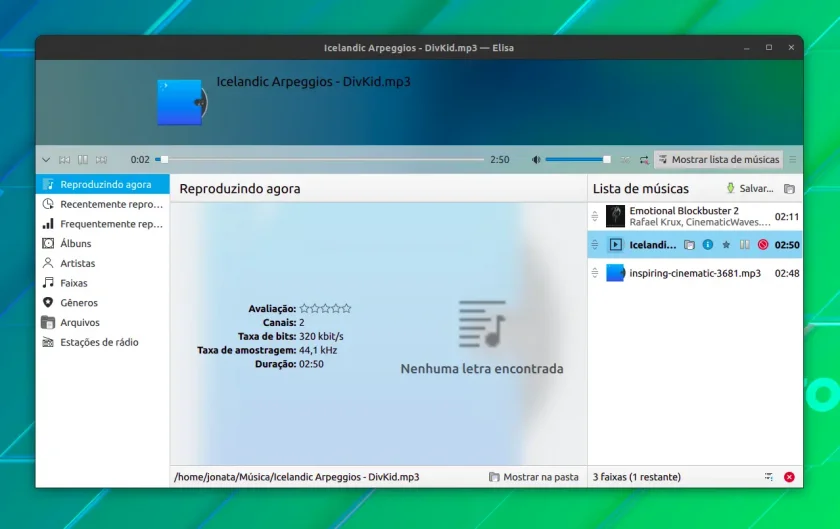Open the hamburger application menu
Viewport: 840px width, 529px height.
[793, 160]
